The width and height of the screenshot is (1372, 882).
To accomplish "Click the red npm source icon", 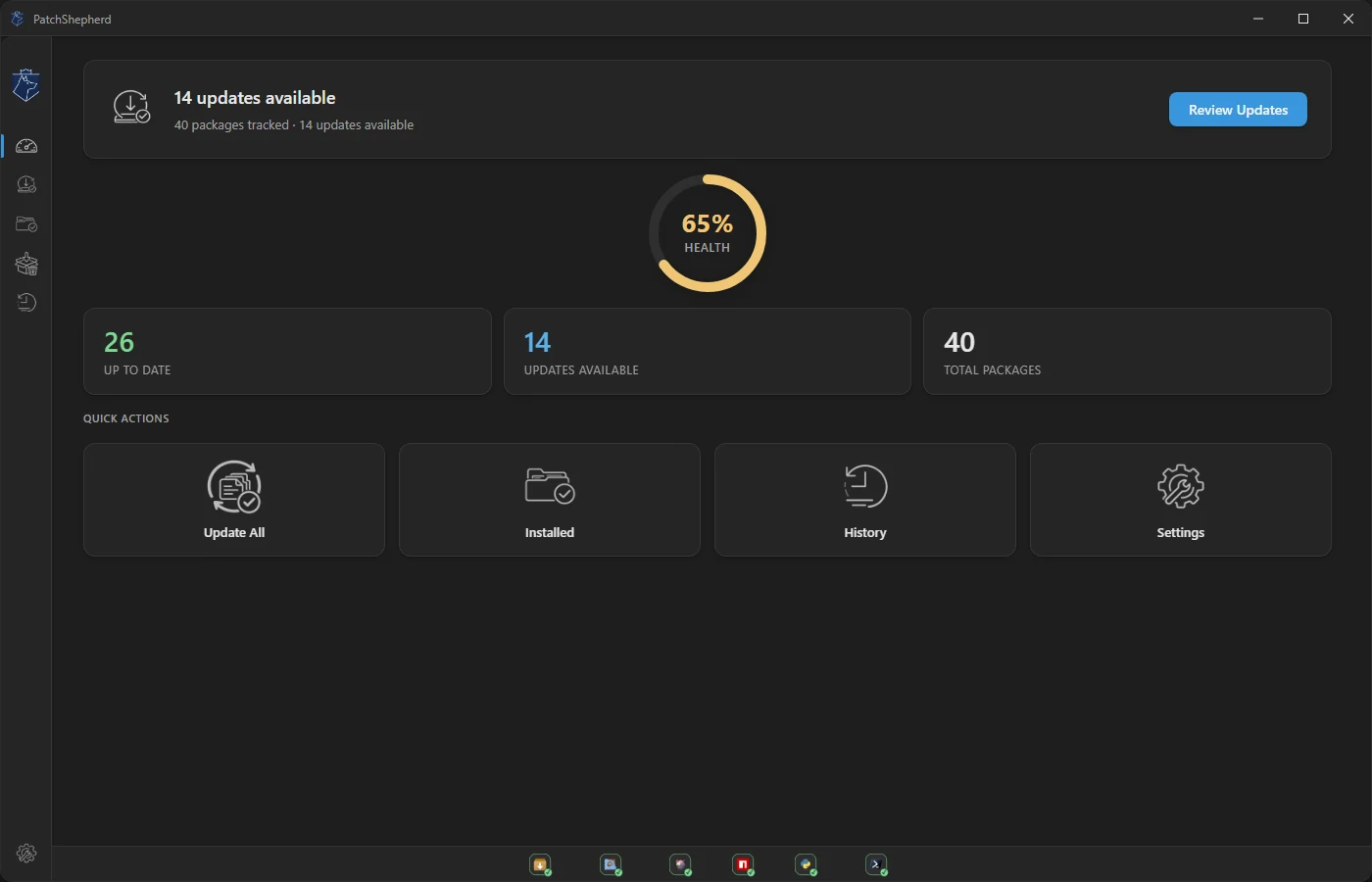I will pyautogui.click(x=743, y=864).
